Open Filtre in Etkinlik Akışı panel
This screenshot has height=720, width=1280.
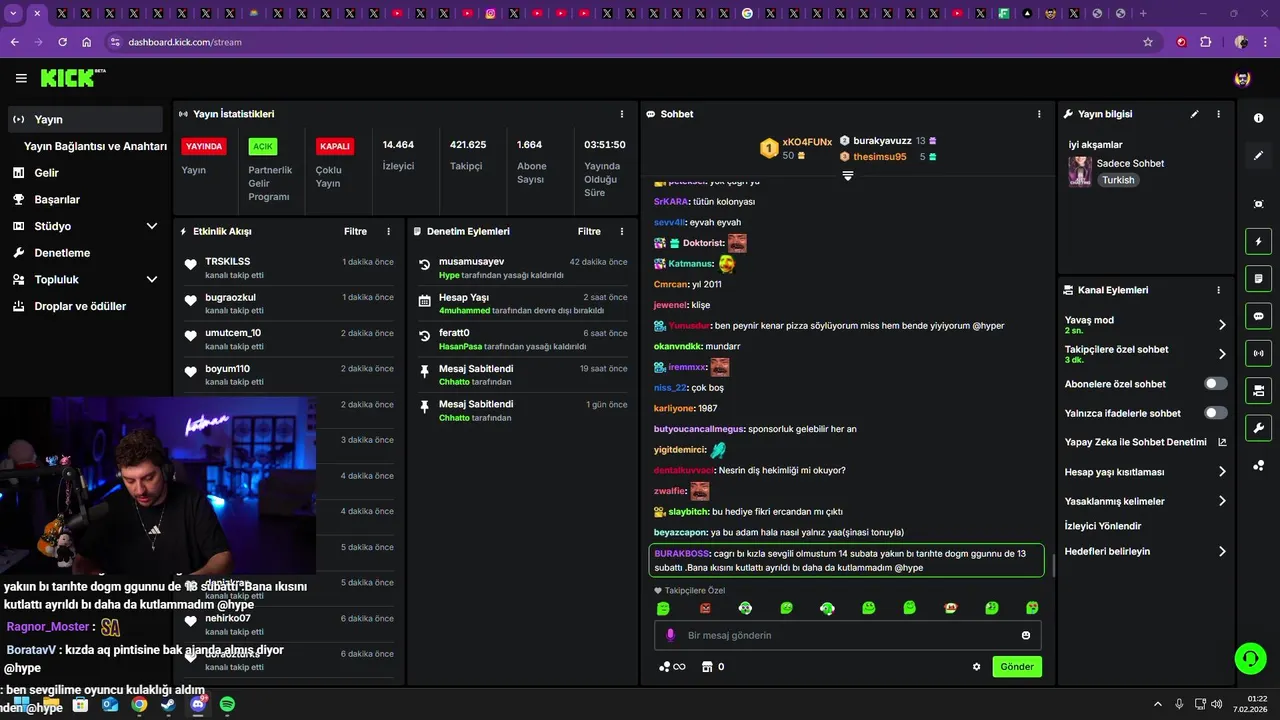point(355,231)
